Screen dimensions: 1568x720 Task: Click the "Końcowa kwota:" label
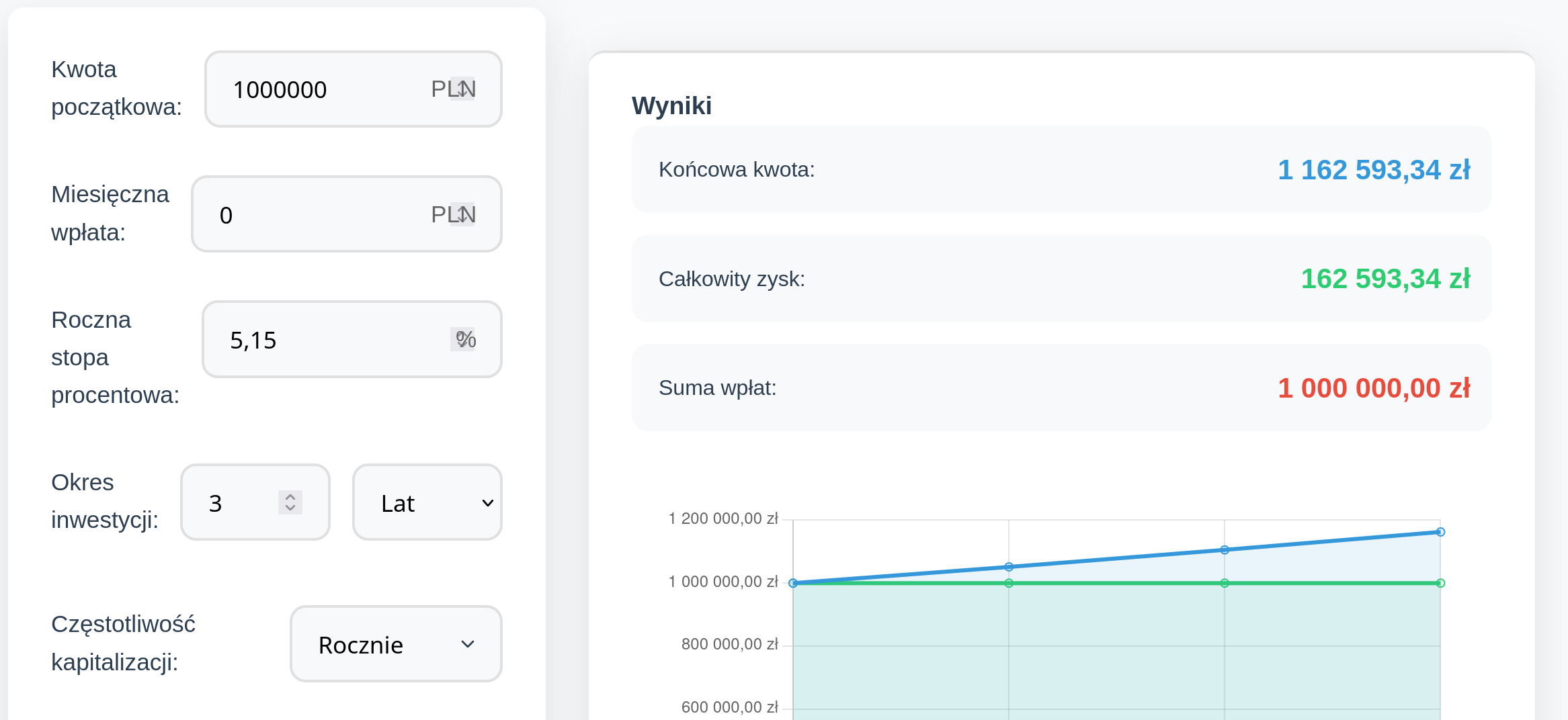(x=737, y=169)
